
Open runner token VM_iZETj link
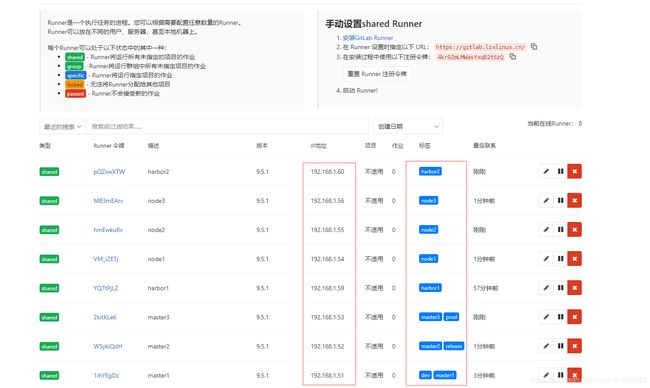coord(106,259)
